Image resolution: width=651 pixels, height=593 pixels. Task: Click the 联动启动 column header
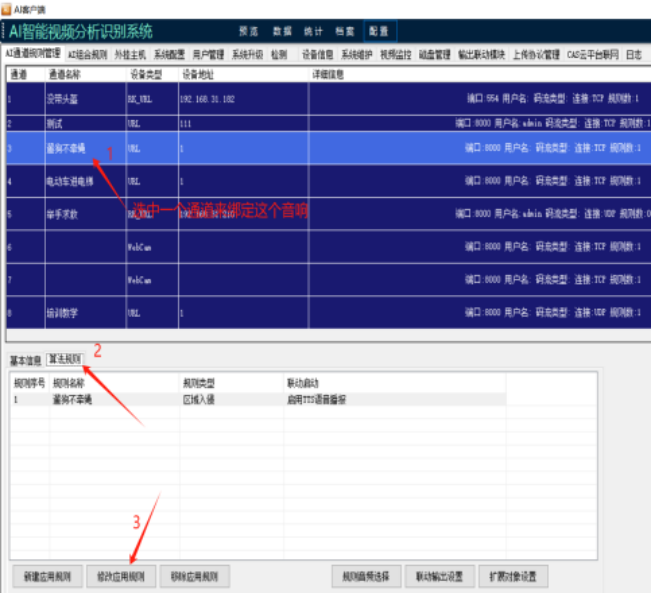[303, 383]
